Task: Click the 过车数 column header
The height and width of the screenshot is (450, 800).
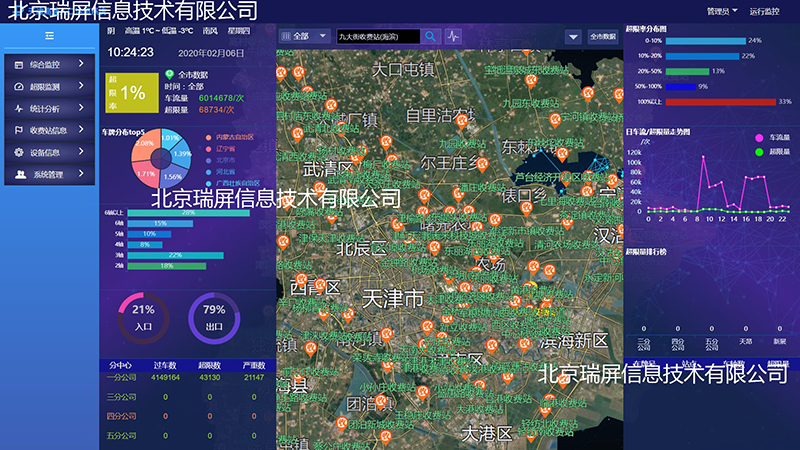Action: pyautogui.click(x=165, y=365)
